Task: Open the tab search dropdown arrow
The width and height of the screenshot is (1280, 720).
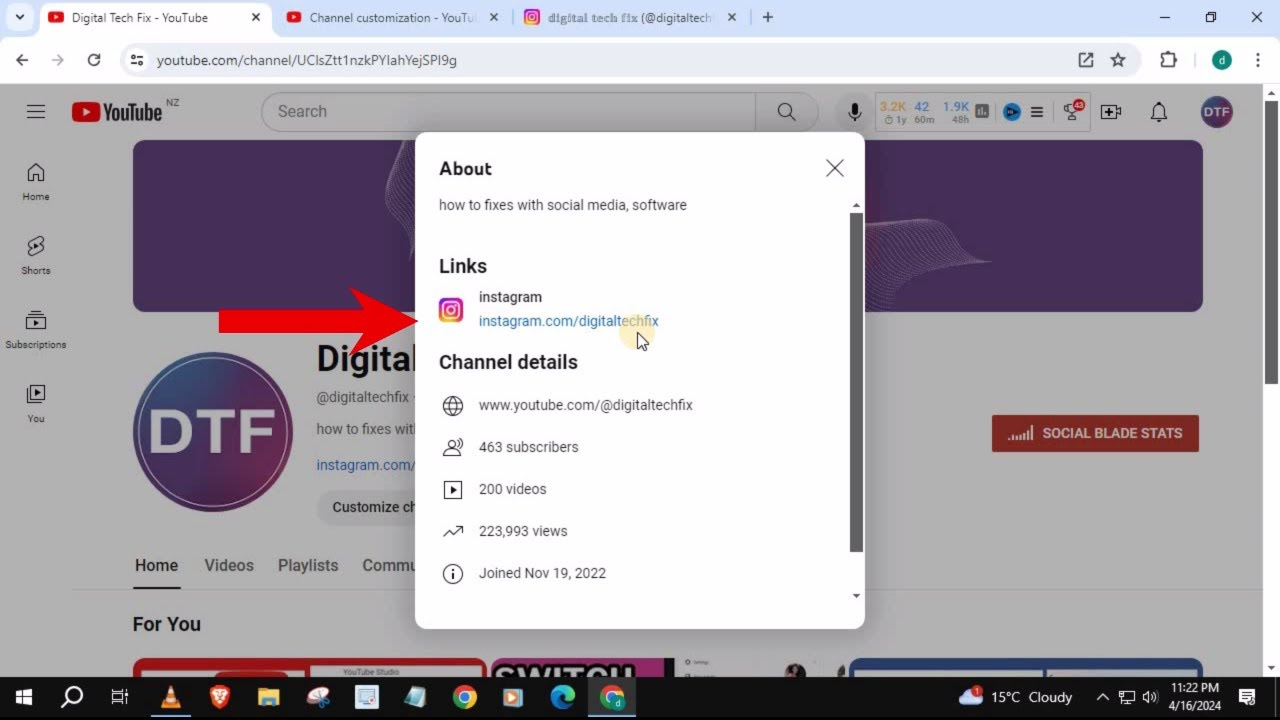Action: [x=19, y=17]
